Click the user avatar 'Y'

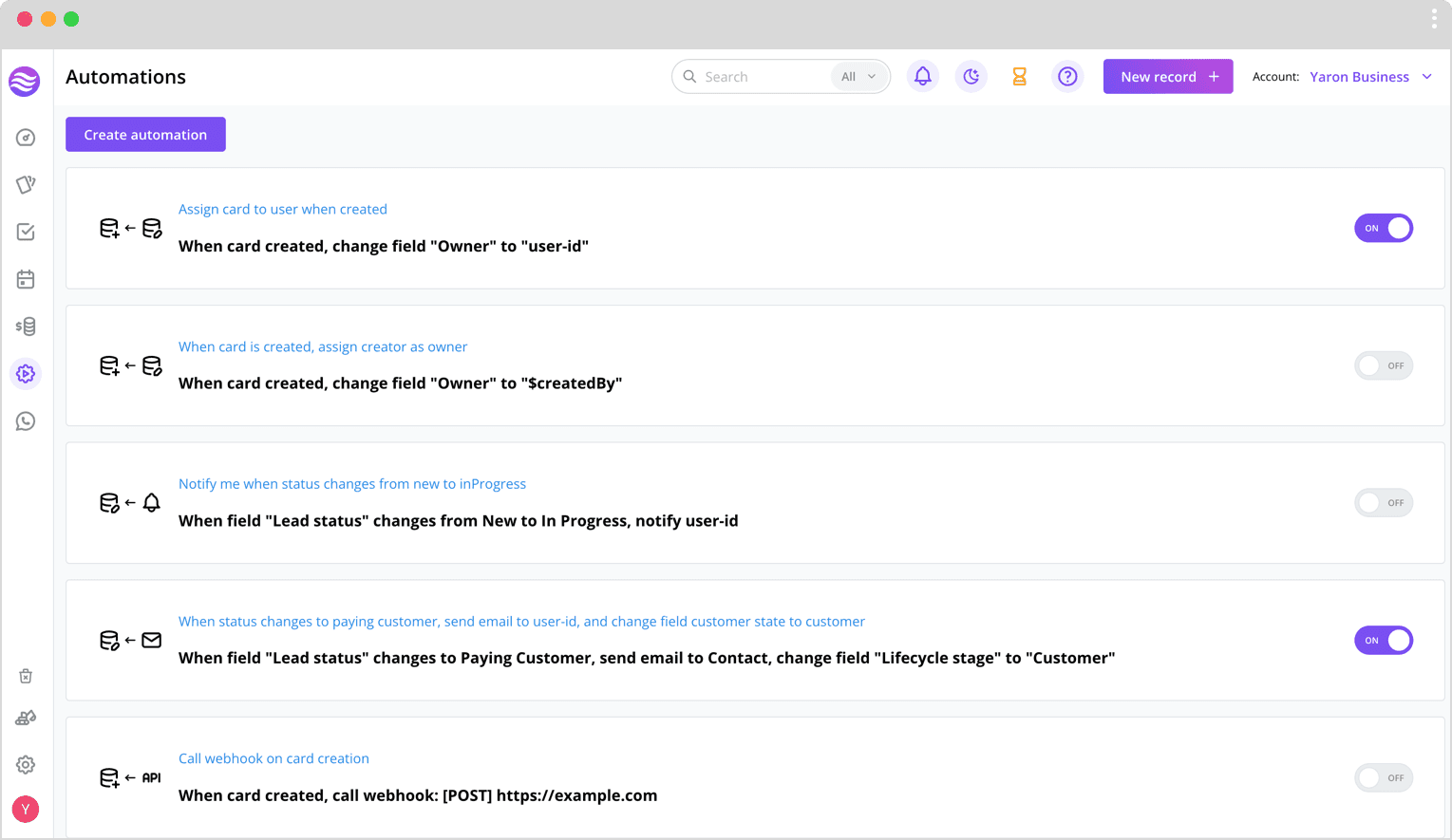(x=26, y=810)
